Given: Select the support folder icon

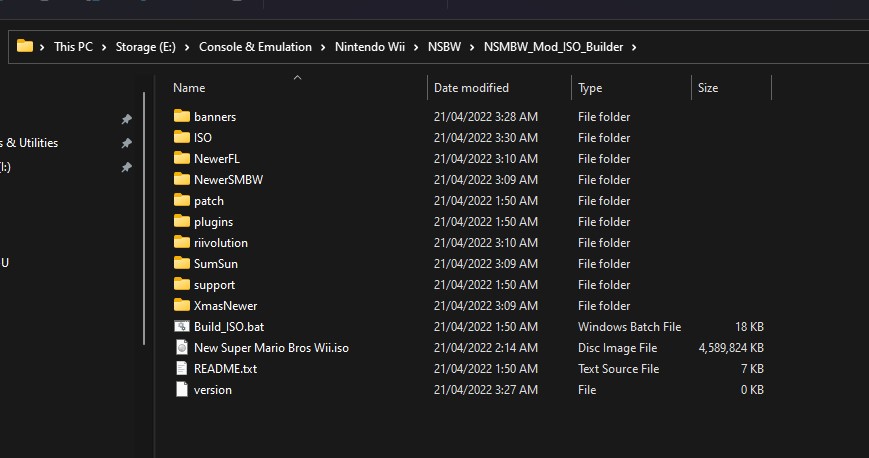Looking at the screenshot, I should point(182,284).
